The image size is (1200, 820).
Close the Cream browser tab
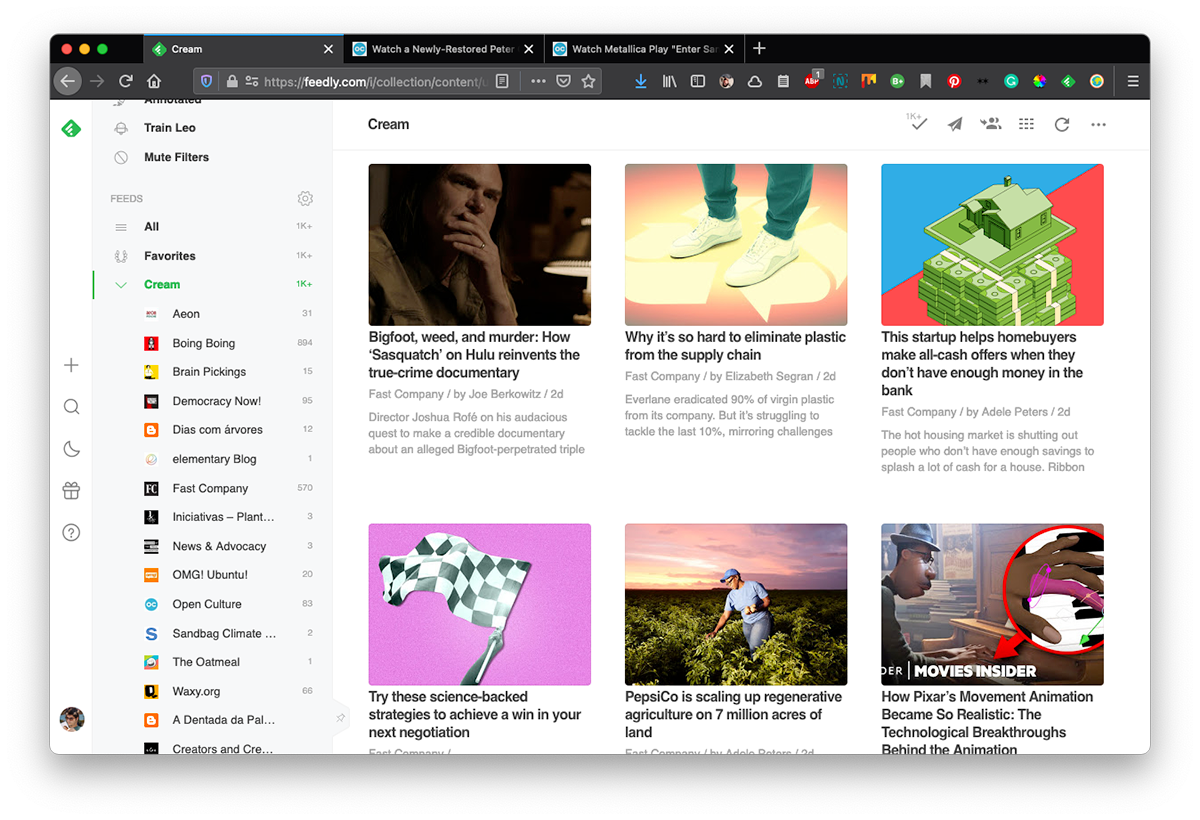[328, 49]
